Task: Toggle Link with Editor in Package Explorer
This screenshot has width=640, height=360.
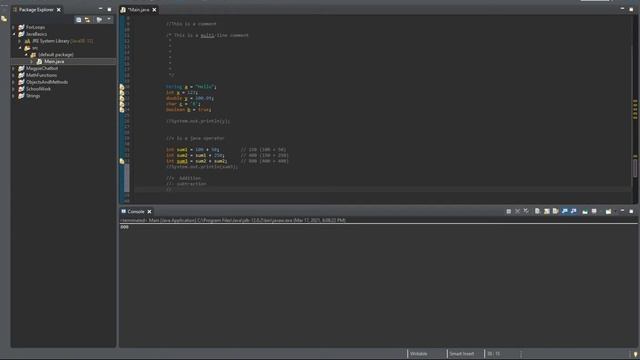Action: 87,20
